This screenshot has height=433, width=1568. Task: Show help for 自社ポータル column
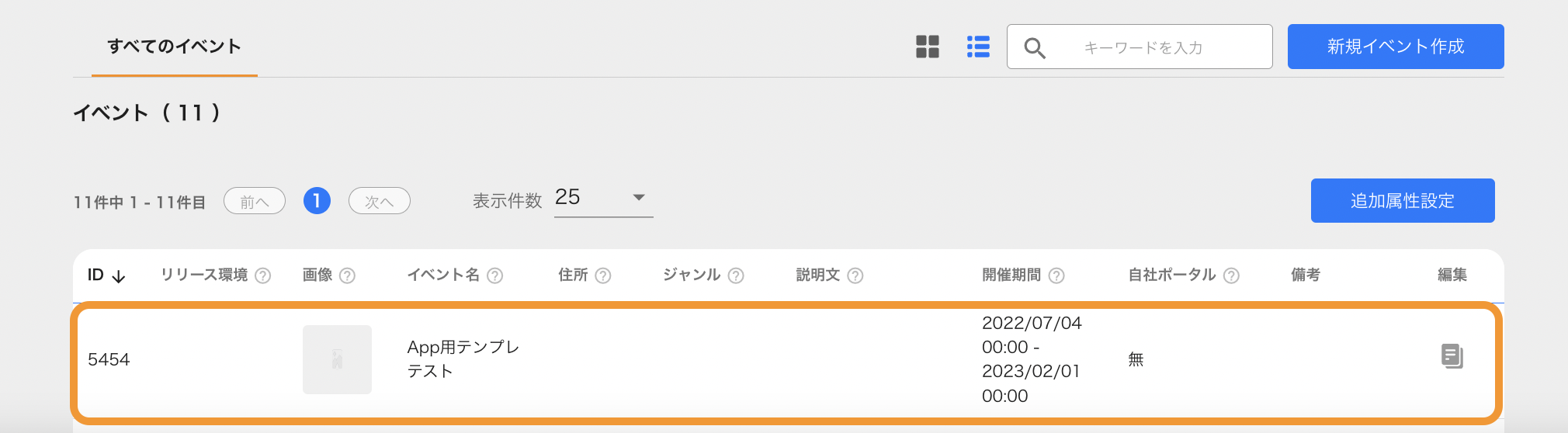1231,275
